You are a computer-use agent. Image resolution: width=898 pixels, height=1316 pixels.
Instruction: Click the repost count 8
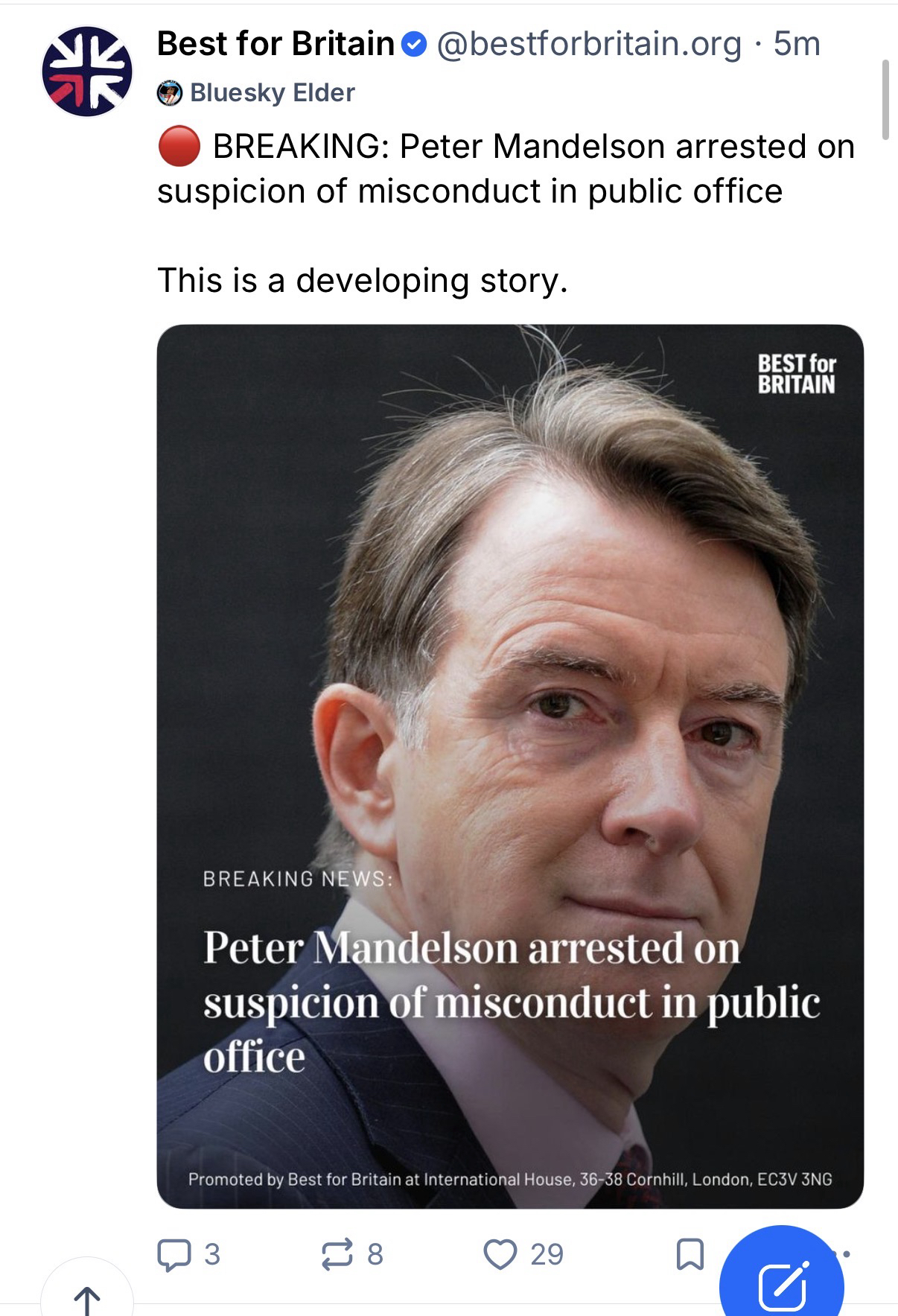[375, 1255]
